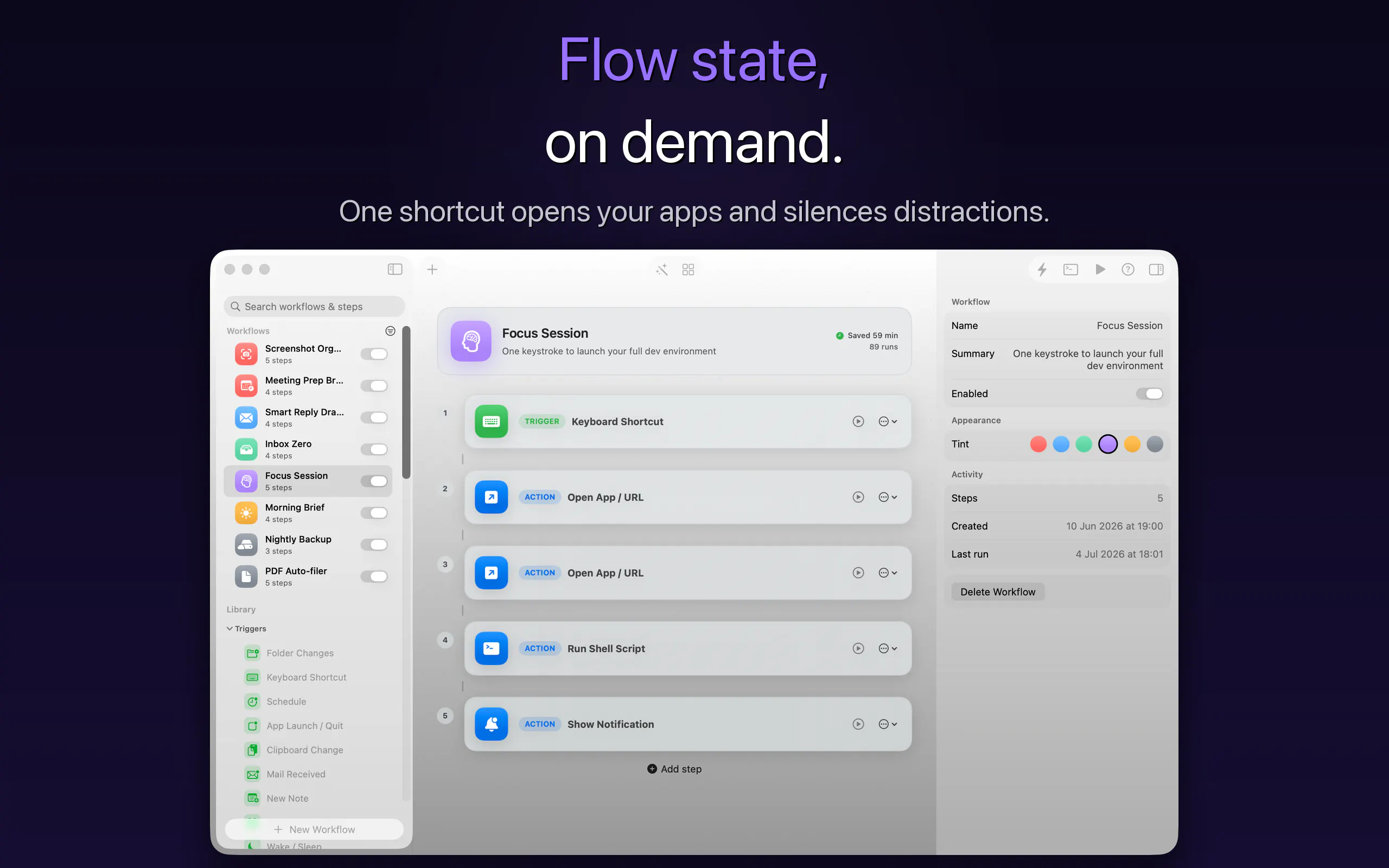1389x868 pixels.
Task: Click the Delete Workflow button
Action: 998,592
